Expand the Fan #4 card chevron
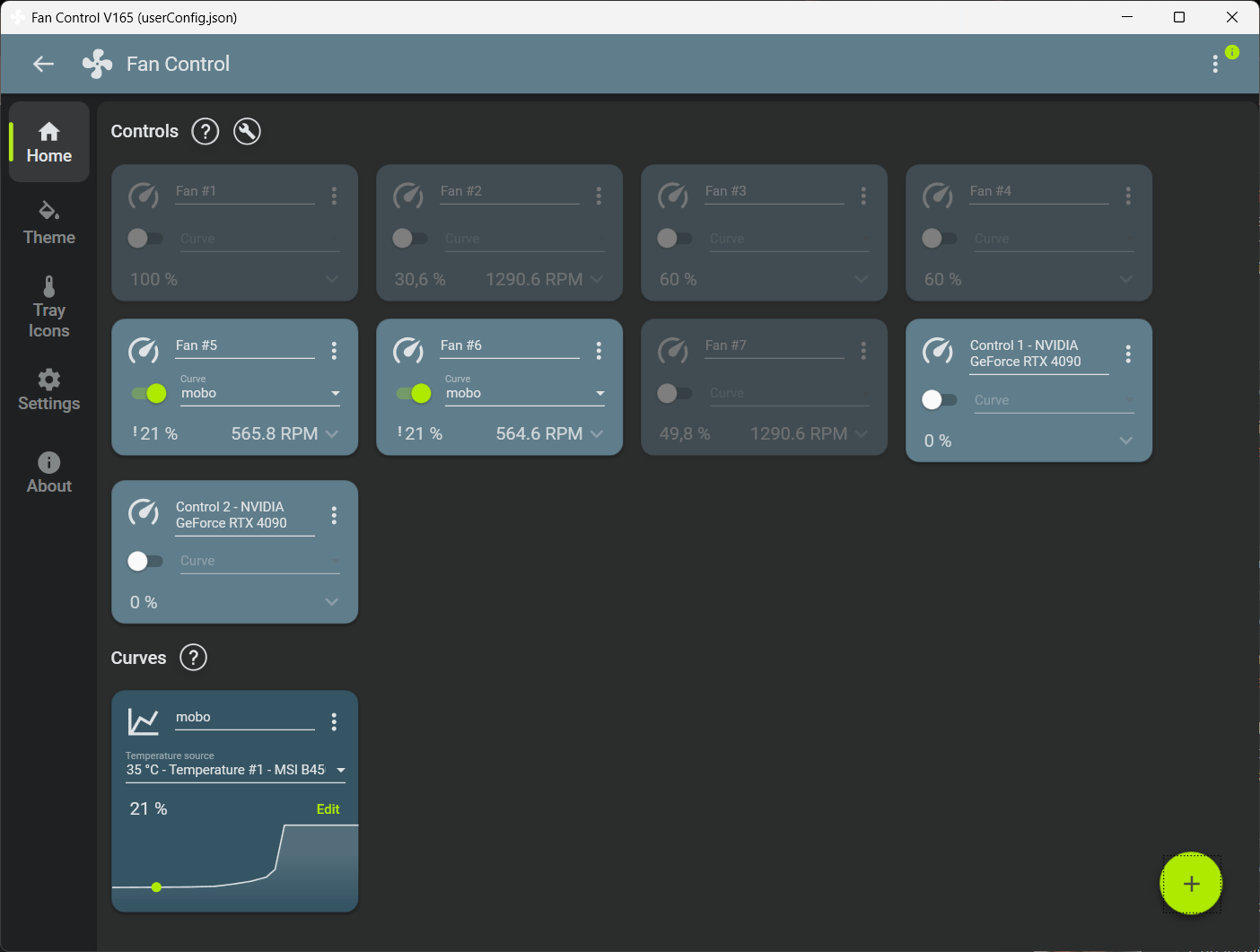Screen dimensions: 1260x952 tap(1126, 279)
